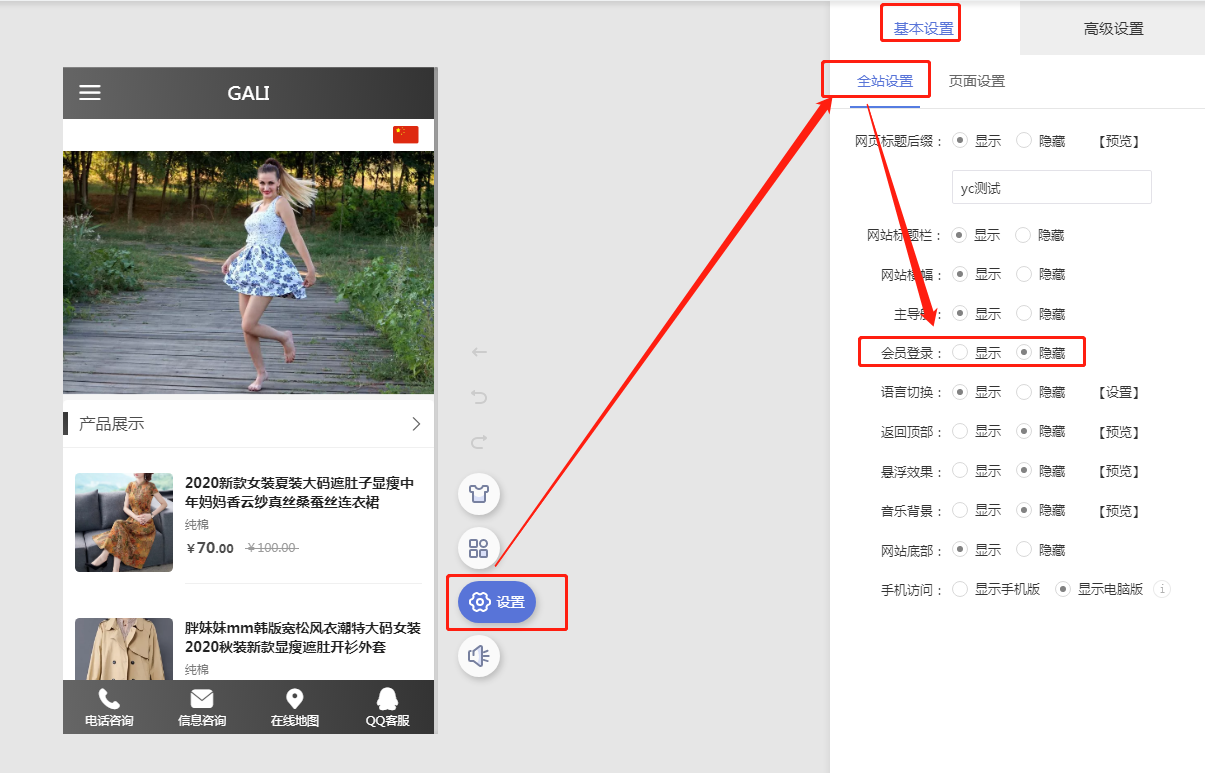Select 隐藏 for 网站标题栏
Screen dimensions: 1205x773
1023,235
